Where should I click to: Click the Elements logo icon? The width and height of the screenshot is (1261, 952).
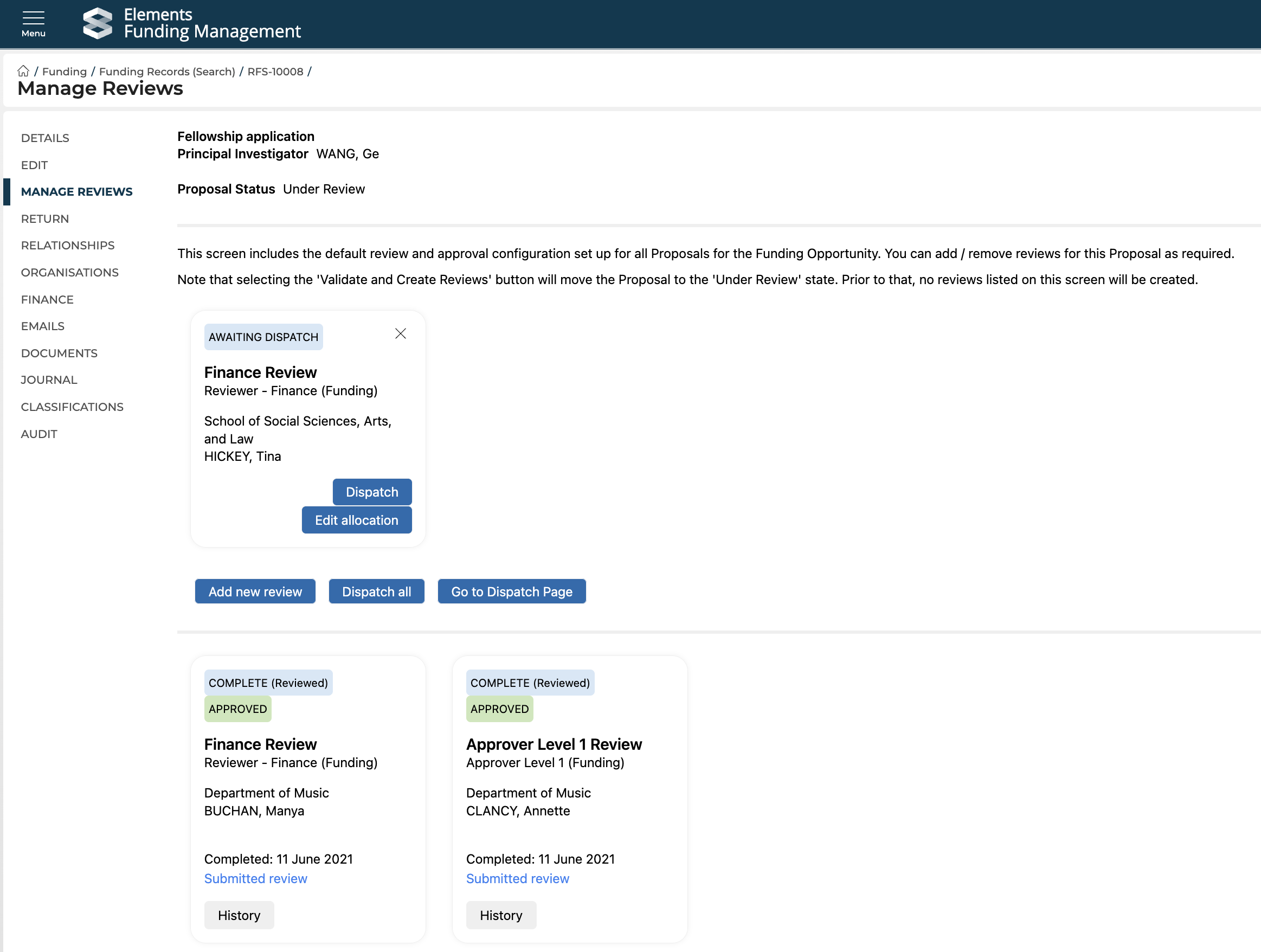[x=98, y=23]
